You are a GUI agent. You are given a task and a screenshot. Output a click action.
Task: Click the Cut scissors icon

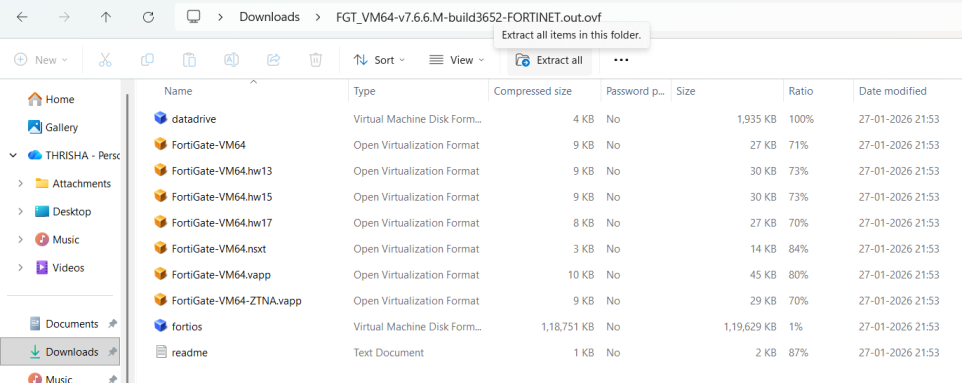[x=105, y=60]
